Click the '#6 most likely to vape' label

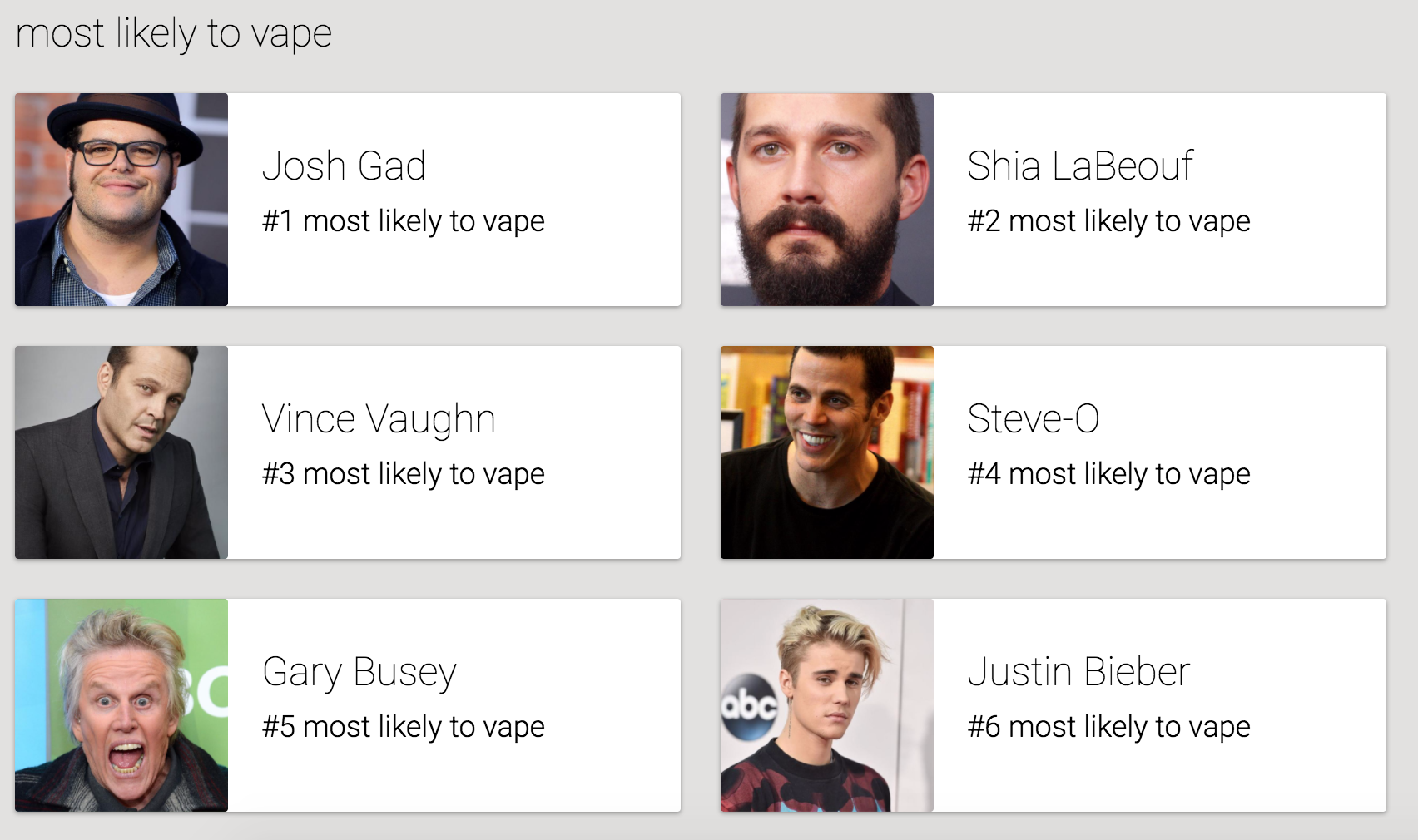[1109, 727]
